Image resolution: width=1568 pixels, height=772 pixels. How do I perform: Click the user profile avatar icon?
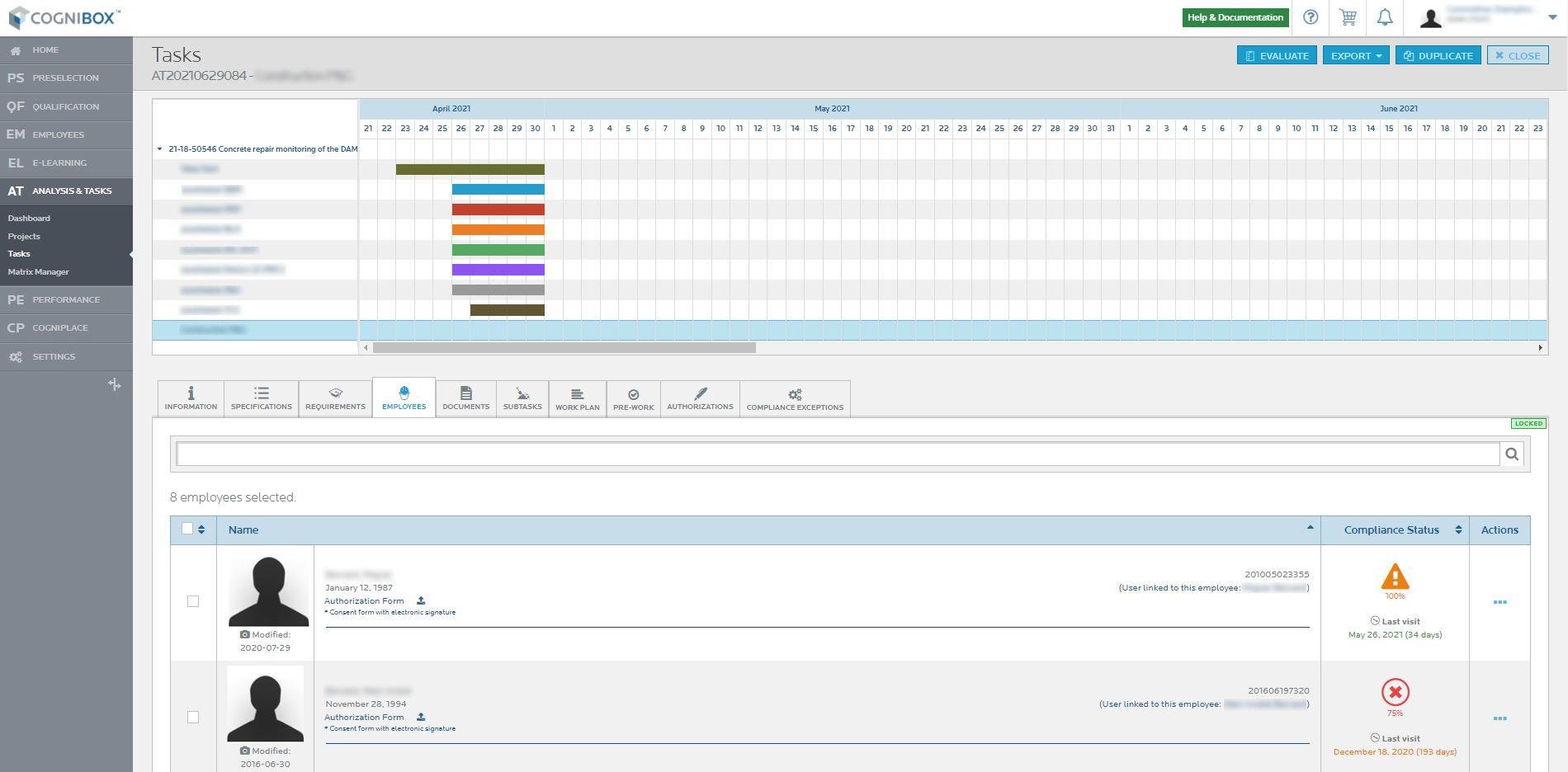pos(1430,17)
